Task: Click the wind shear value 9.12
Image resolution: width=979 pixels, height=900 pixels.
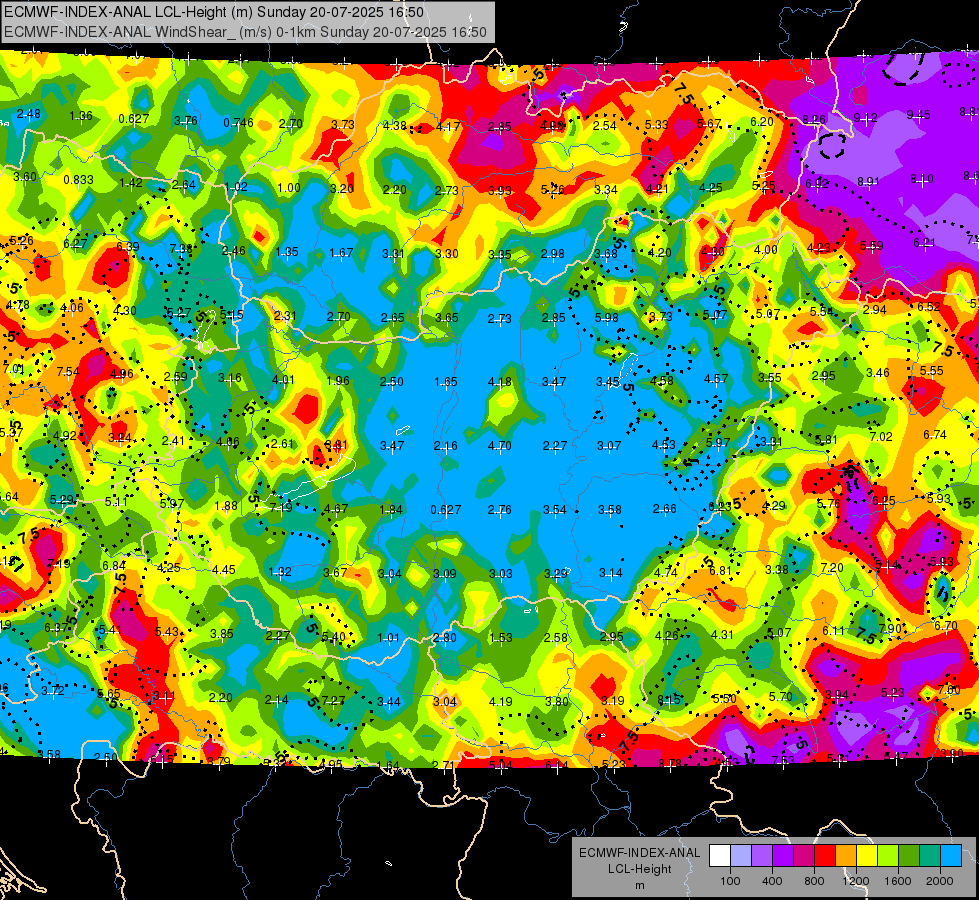Action: pyautogui.click(x=865, y=117)
